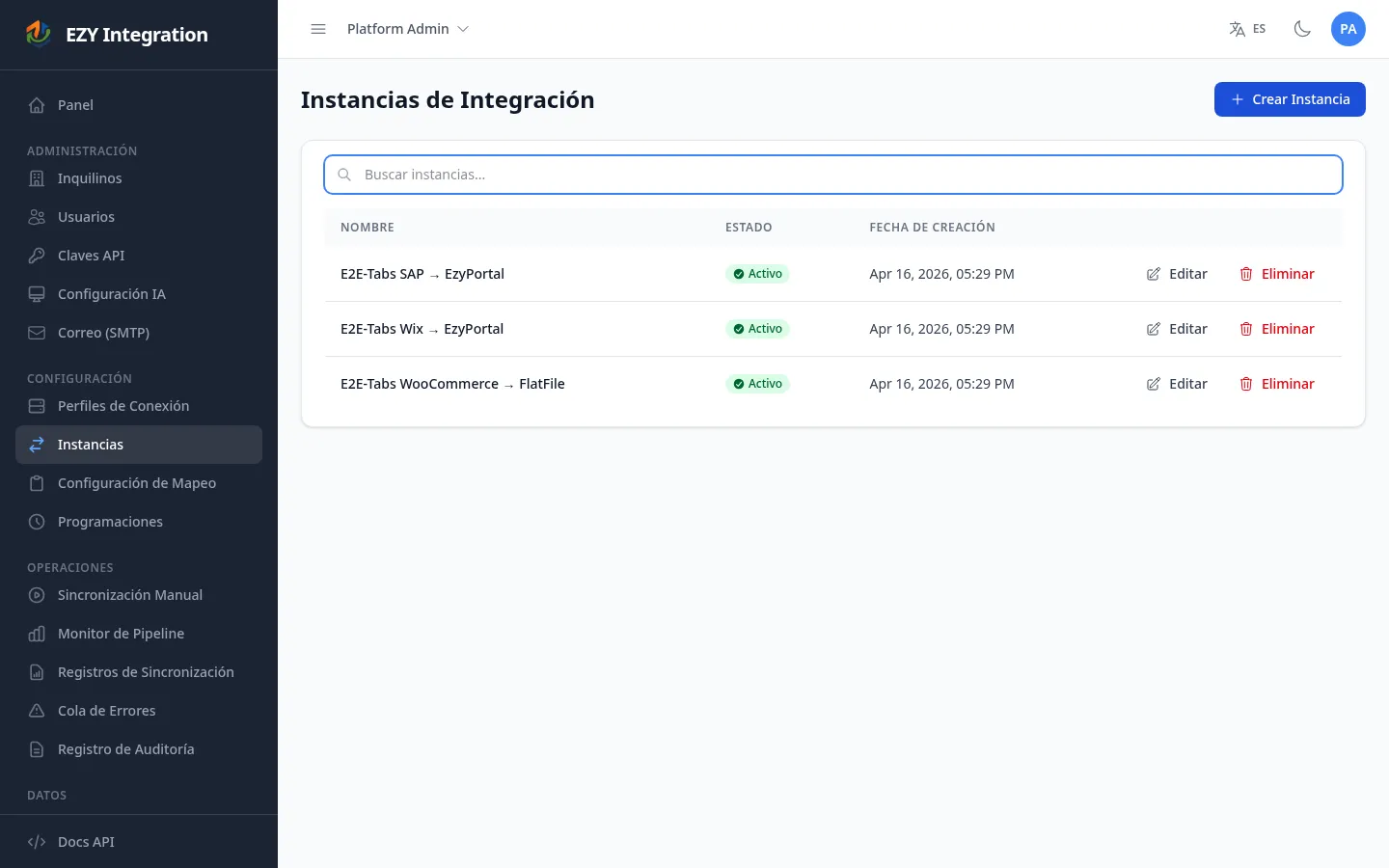
Task: Open Usuarios menu item
Action: [x=139, y=217]
